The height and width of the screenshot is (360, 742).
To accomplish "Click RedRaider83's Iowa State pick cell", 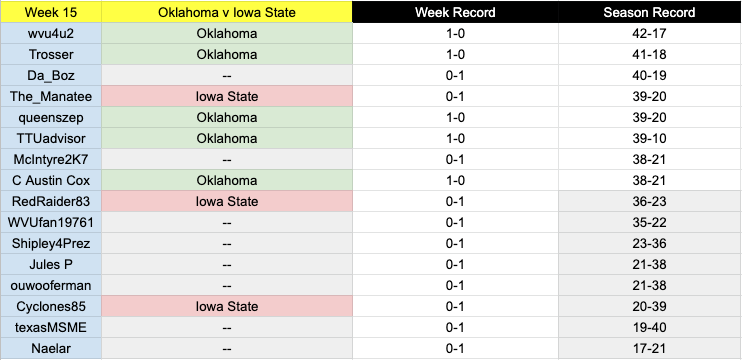I will (x=227, y=202).
